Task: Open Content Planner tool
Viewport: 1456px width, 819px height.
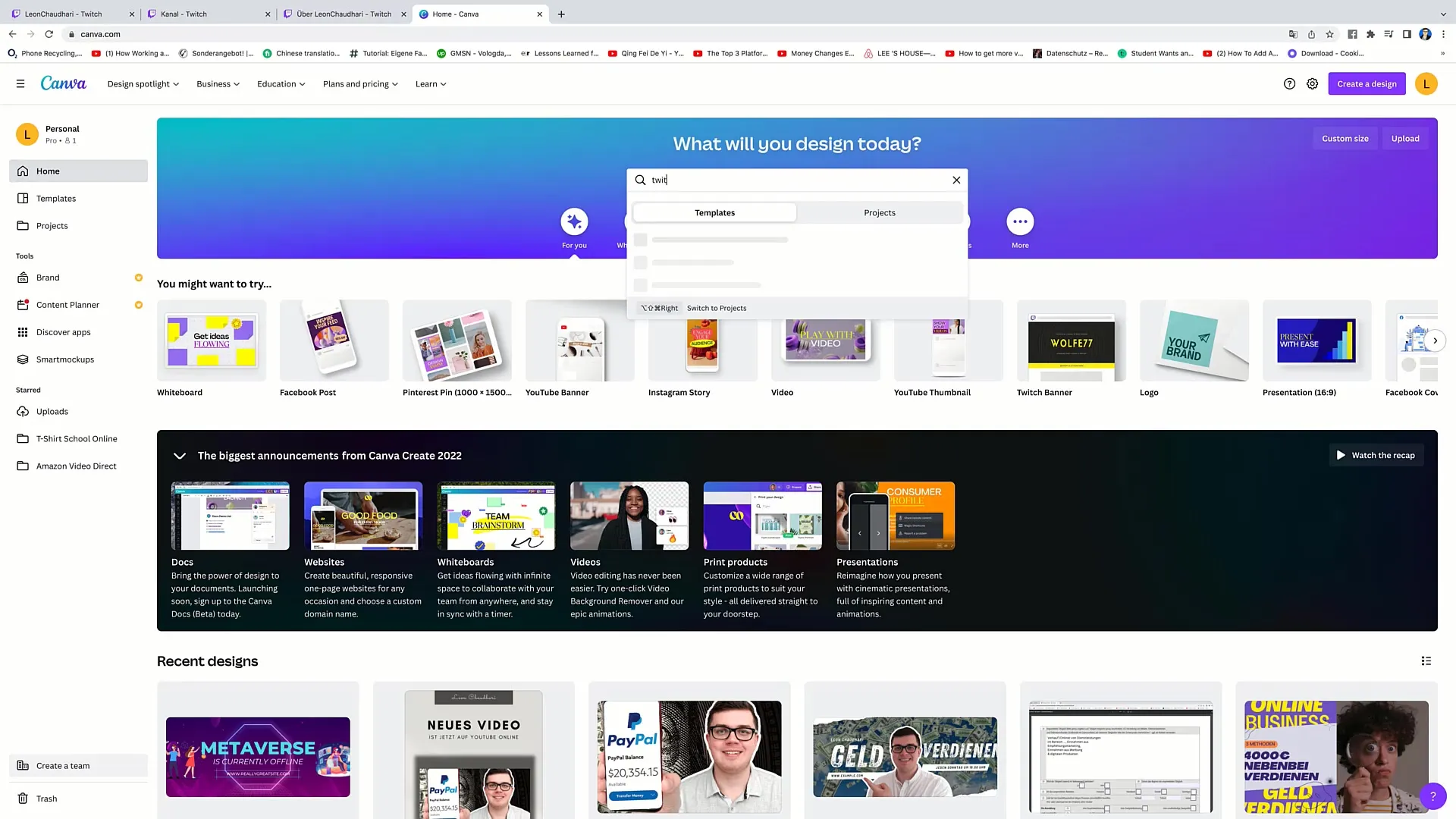Action: click(67, 304)
